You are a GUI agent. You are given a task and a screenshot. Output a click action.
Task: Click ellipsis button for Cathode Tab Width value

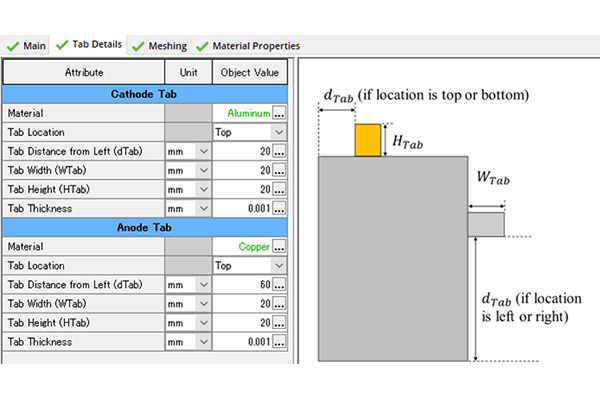click(279, 171)
